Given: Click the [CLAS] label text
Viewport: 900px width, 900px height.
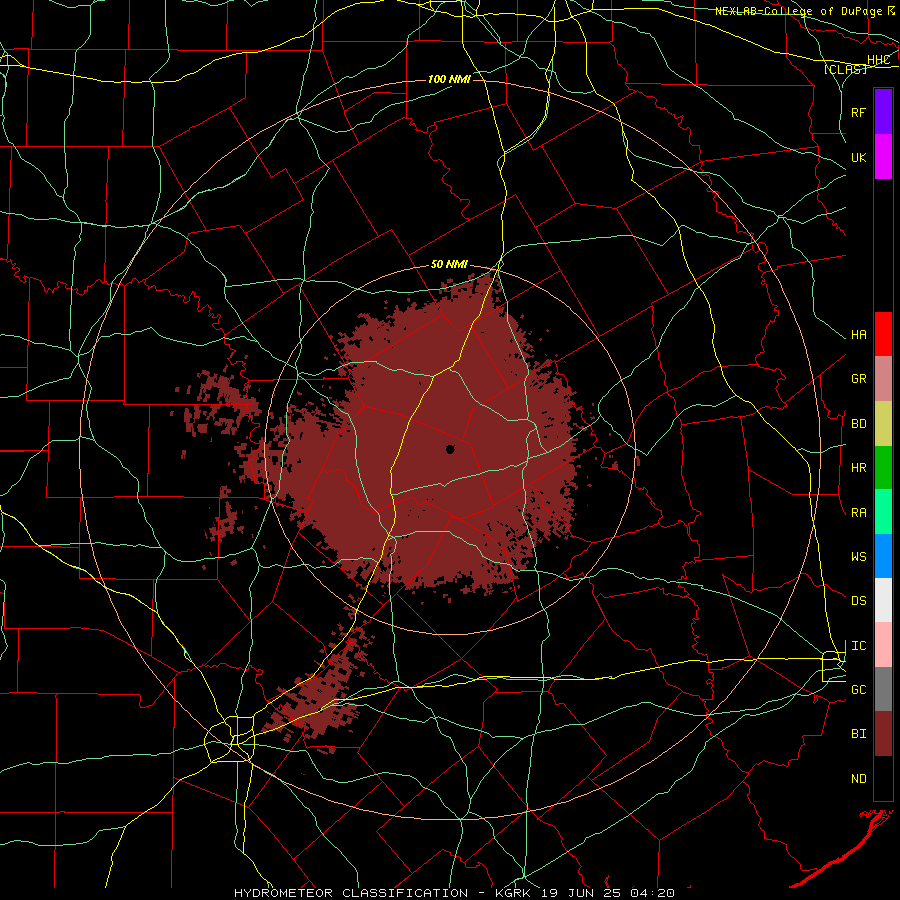Looking at the screenshot, I should tap(845, 70).
